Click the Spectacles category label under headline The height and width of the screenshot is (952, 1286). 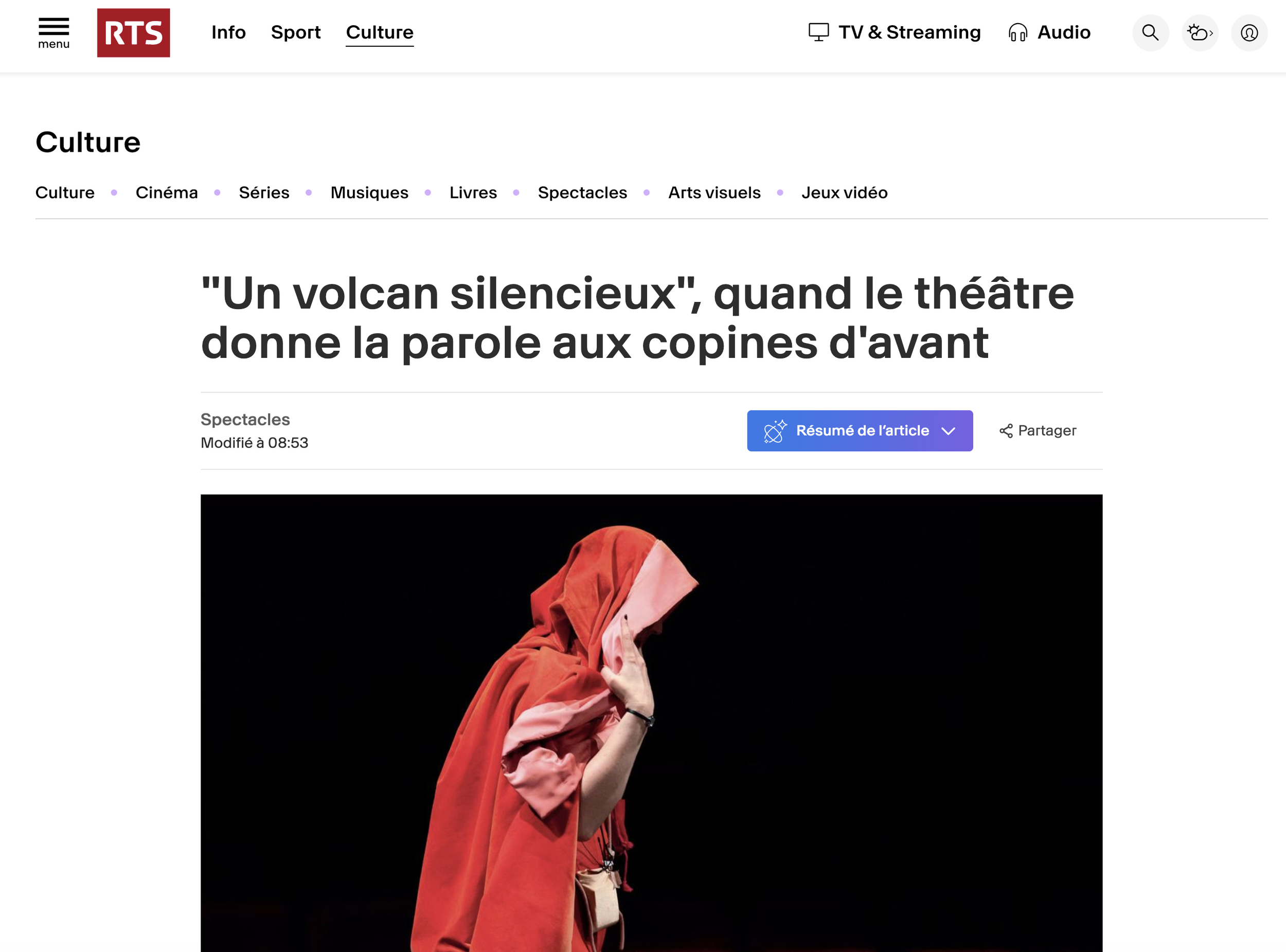click(x=245, y=420)
